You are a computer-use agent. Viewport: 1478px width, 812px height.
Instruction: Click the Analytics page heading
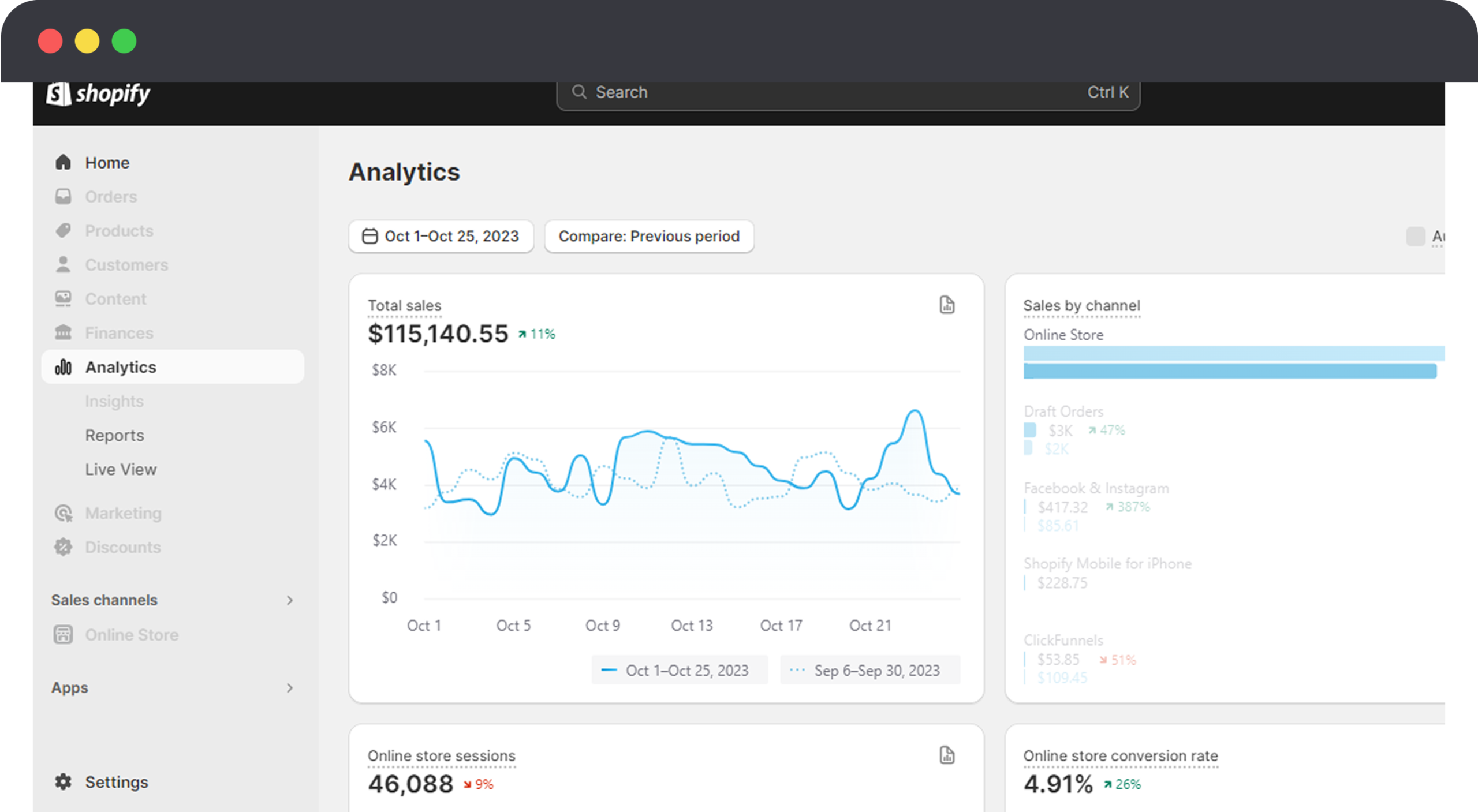pyautogui.click(x=404, y=172)
